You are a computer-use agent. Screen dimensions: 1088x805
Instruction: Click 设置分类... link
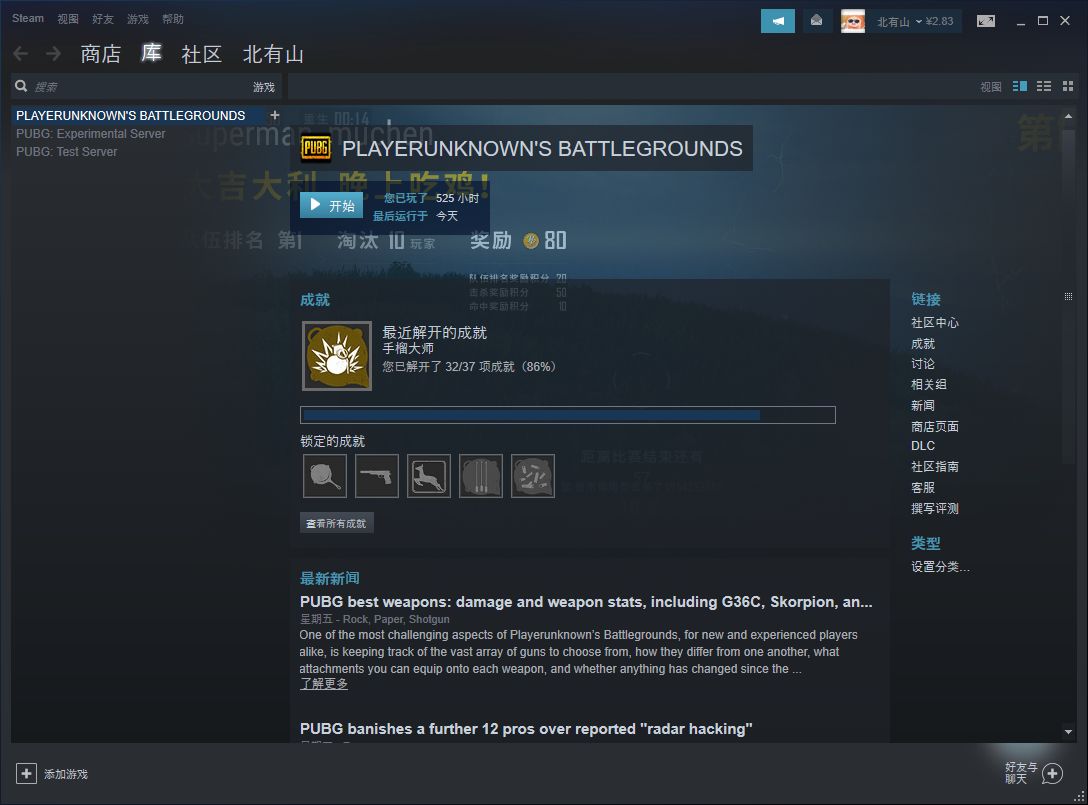tap(940, 566)
